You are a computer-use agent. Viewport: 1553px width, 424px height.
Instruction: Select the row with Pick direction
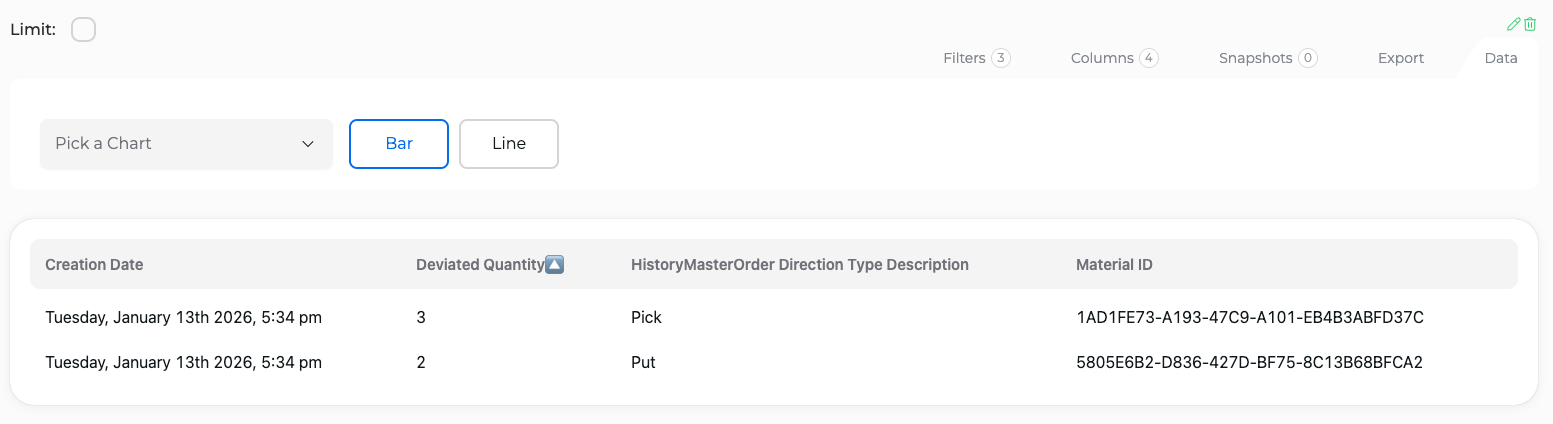[x=774, y=318]
